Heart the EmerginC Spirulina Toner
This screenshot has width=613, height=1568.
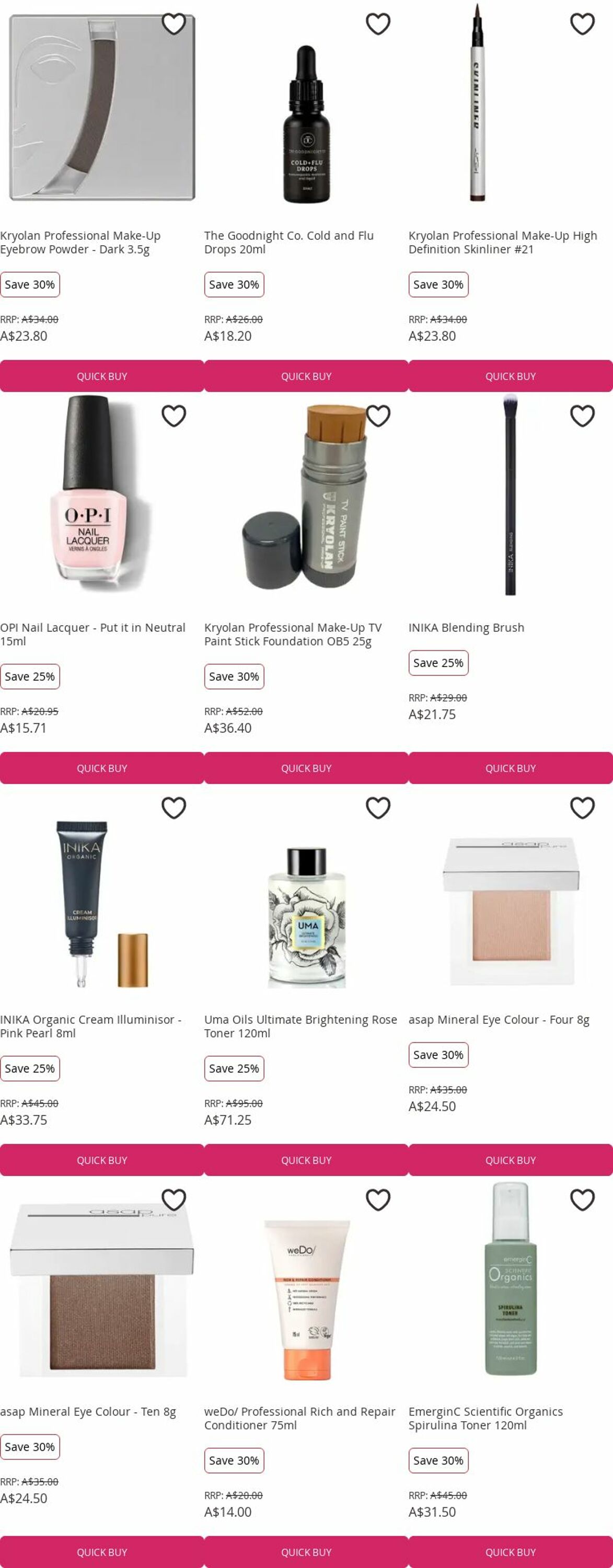coord(583,1200)
